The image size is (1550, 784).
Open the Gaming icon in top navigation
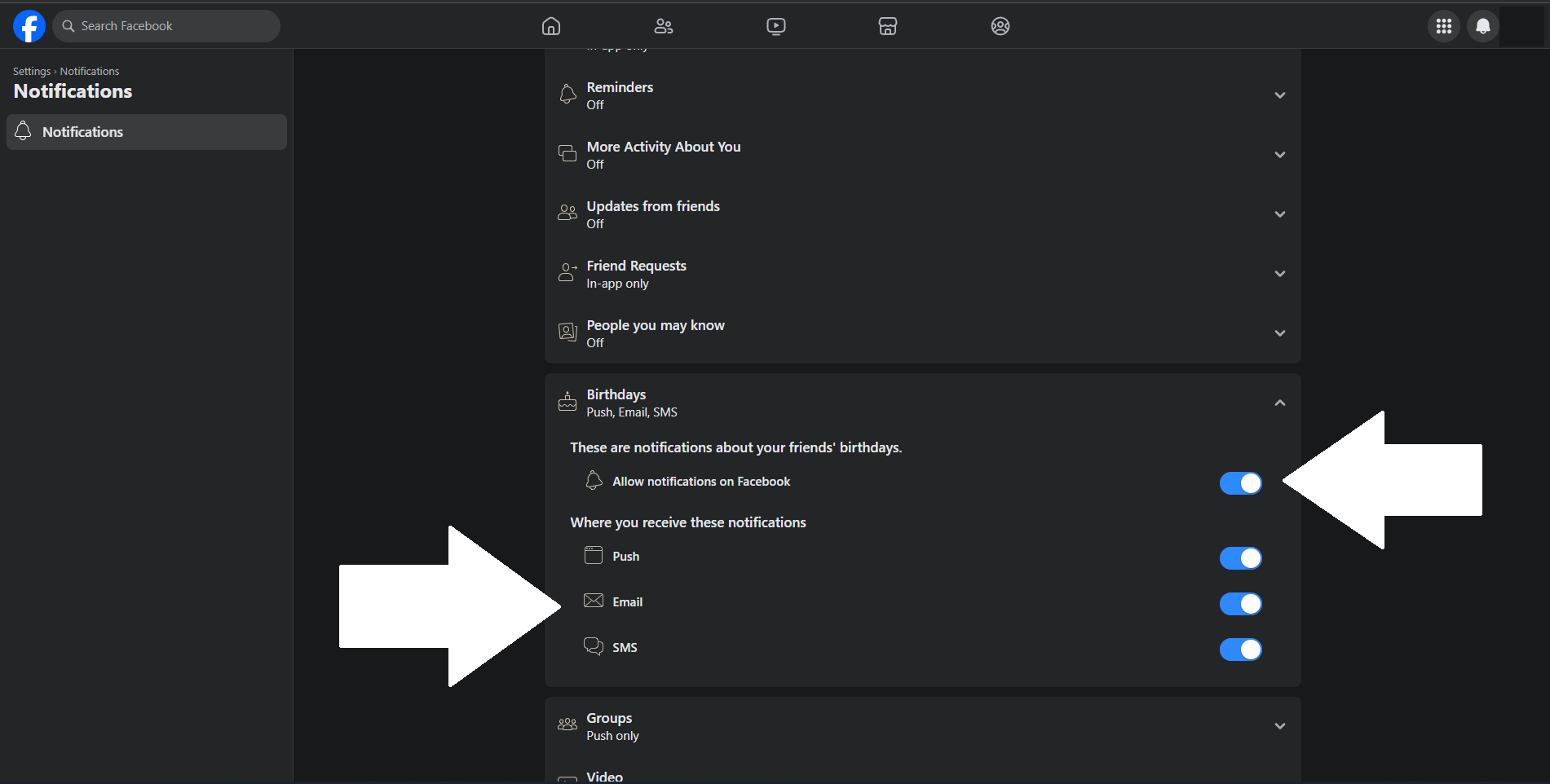point(1000,25)
